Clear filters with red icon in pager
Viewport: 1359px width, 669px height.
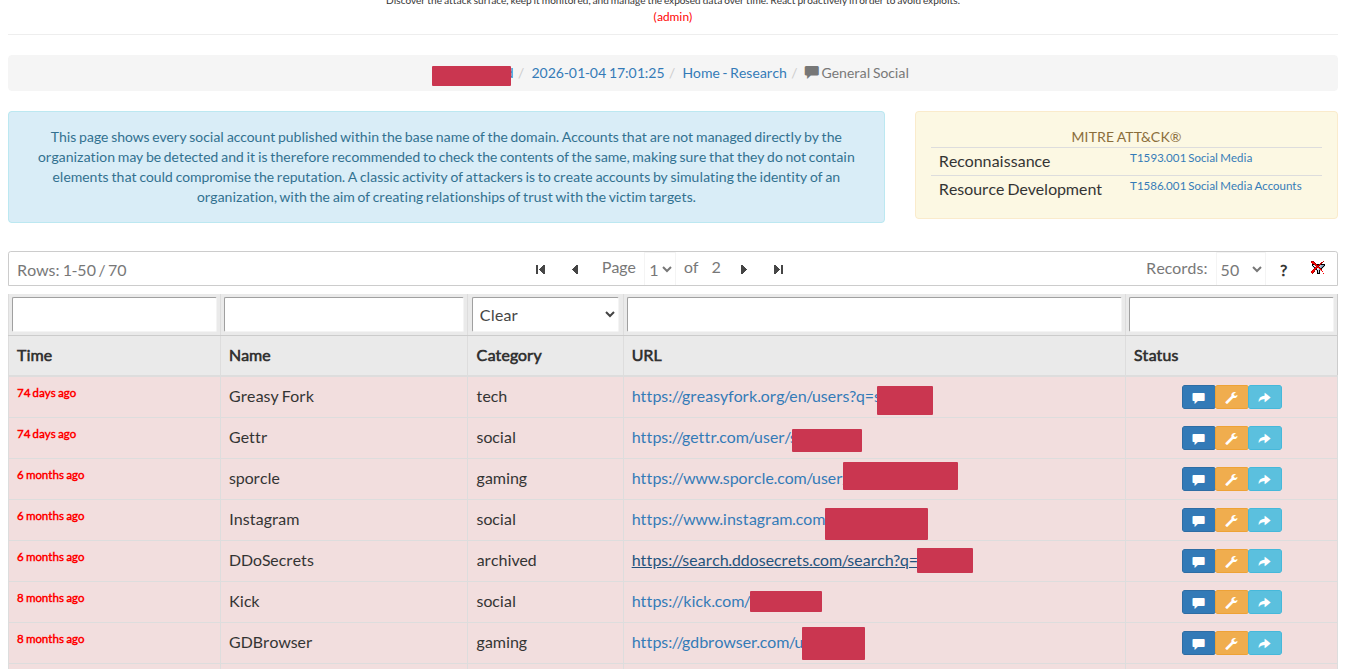tap(1317, 268)
